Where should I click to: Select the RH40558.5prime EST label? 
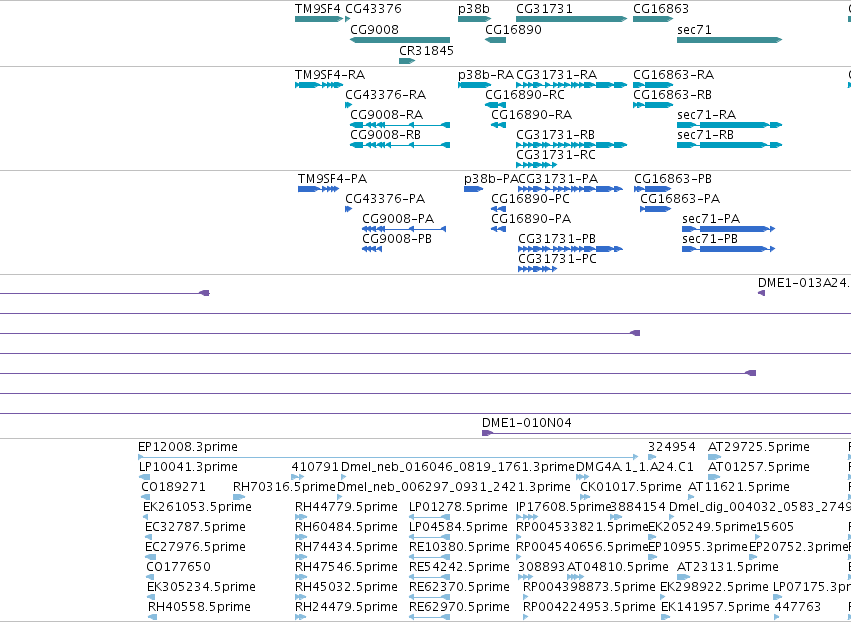click(200, 607)
